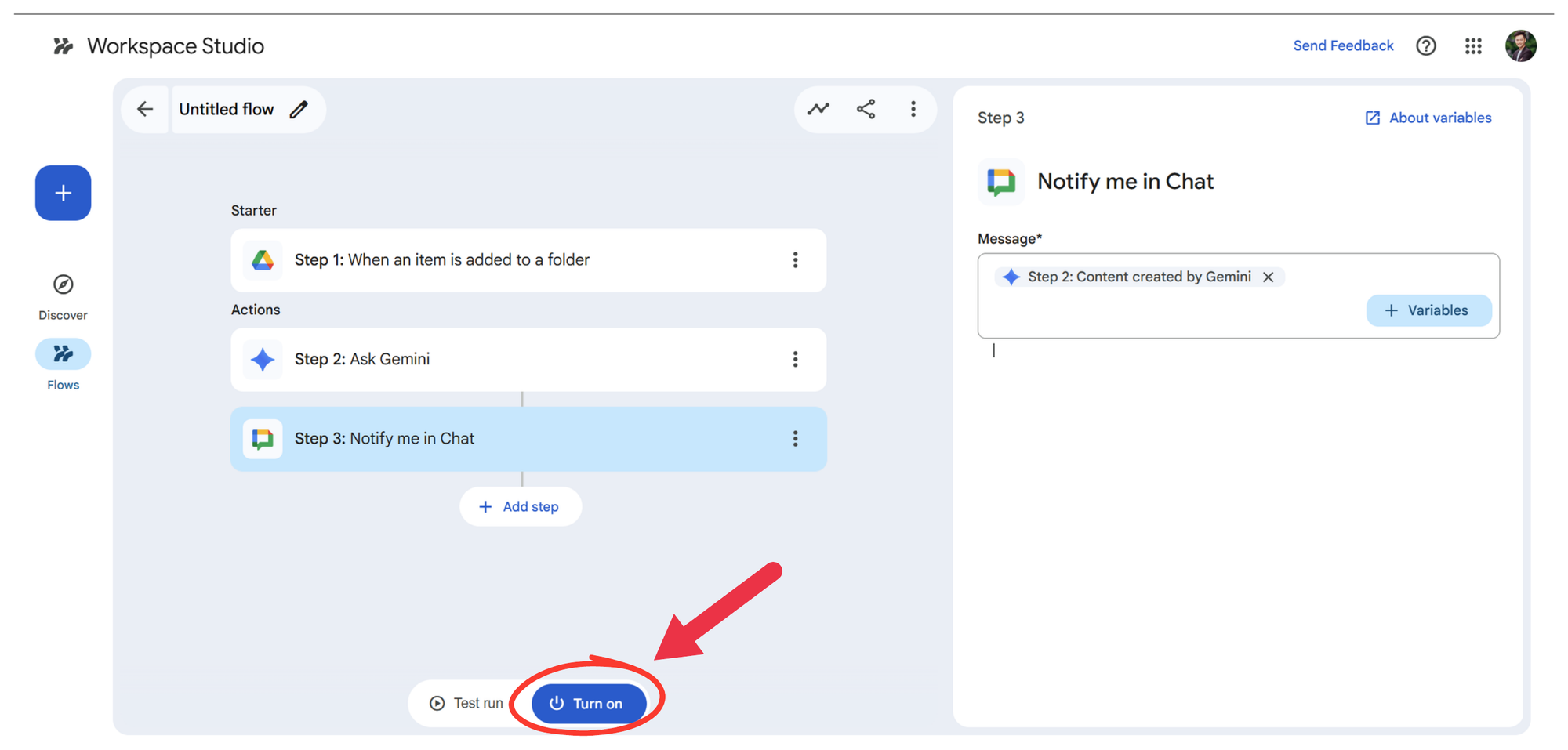
Task: Select Step 3: Notify me in Chat card
Action: [x=528, y=439]
